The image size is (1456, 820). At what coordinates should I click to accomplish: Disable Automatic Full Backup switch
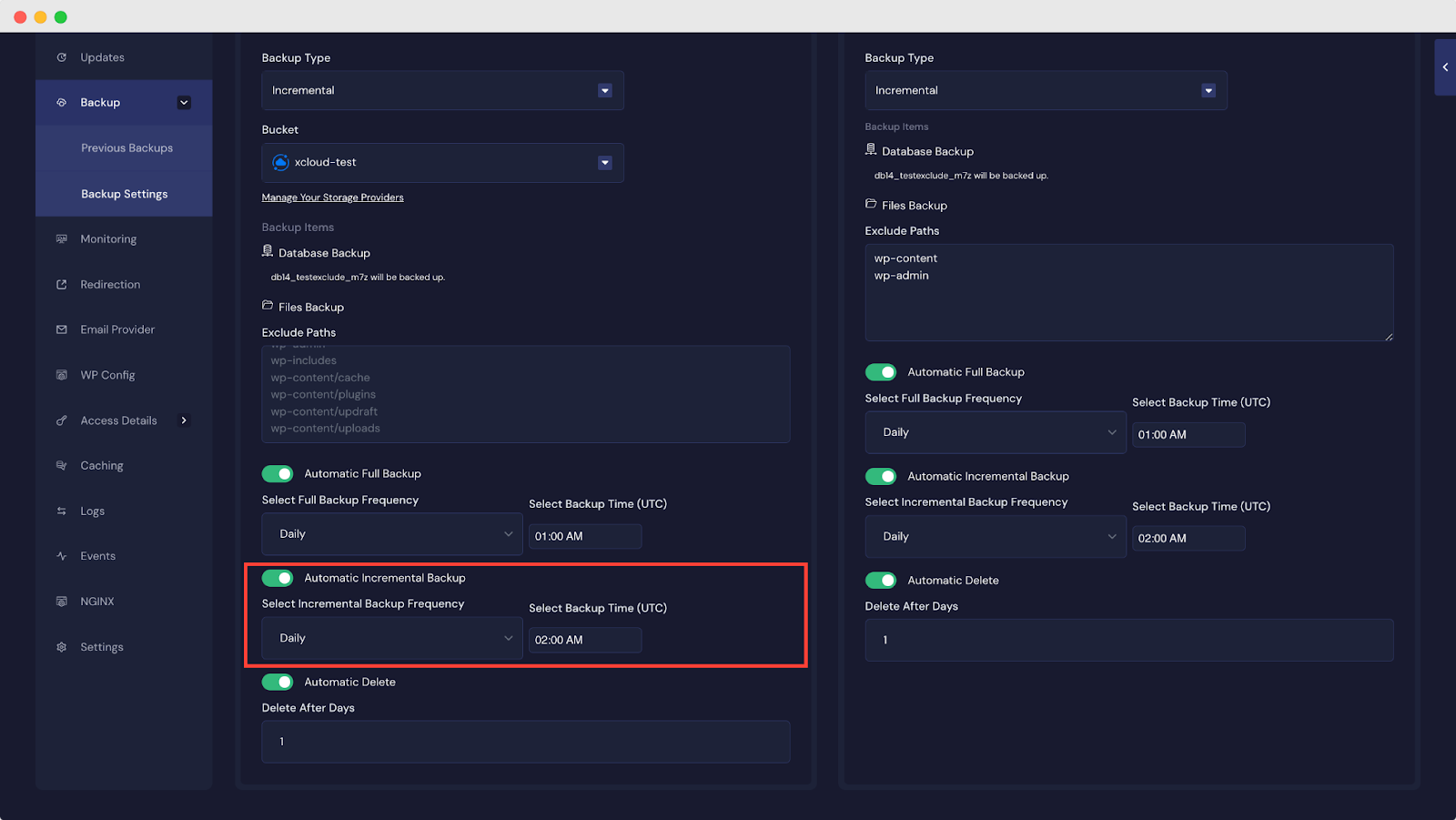pyautogui.click(x=278, y=473)
